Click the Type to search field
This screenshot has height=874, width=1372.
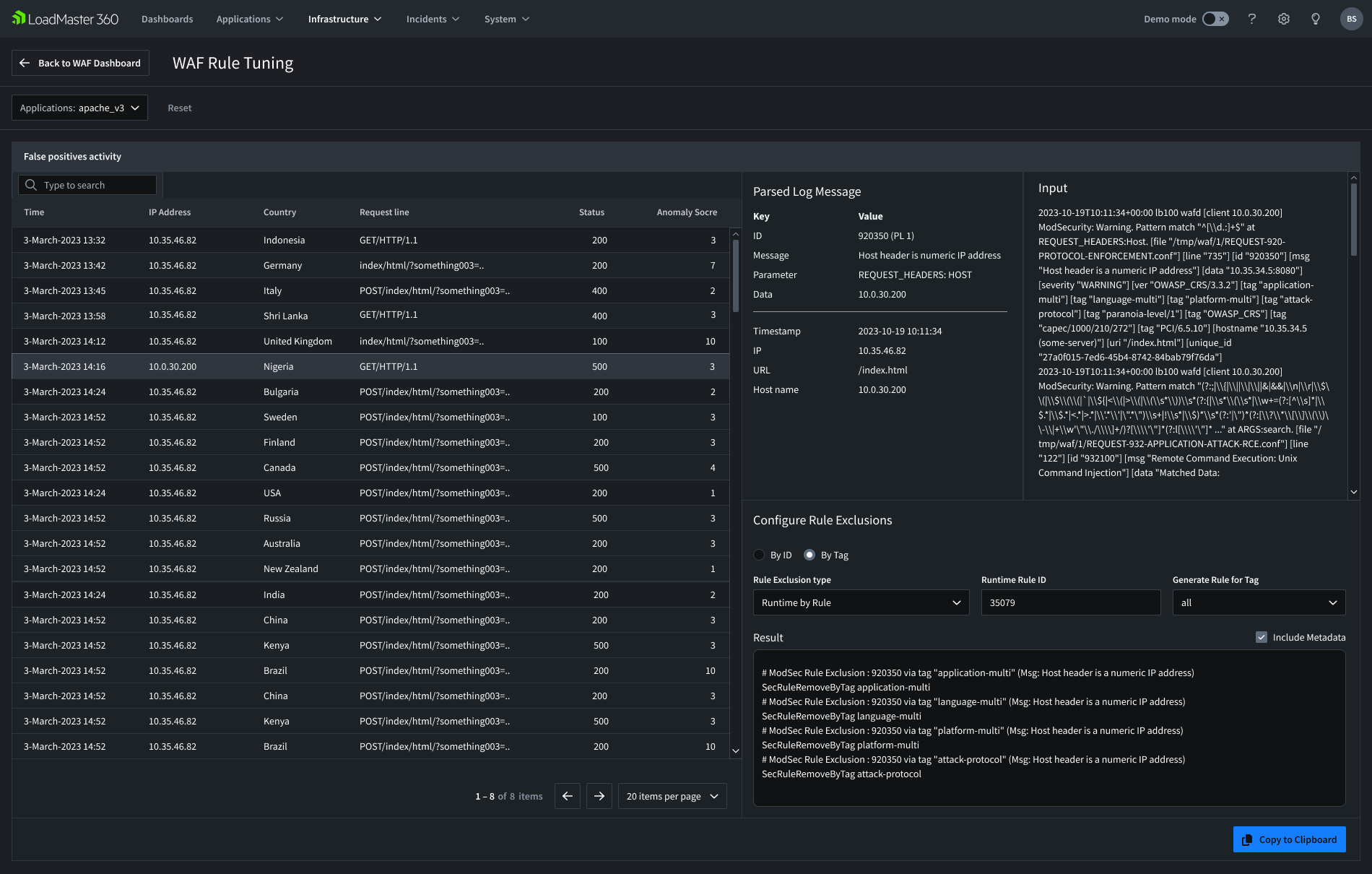click(87, 185)
